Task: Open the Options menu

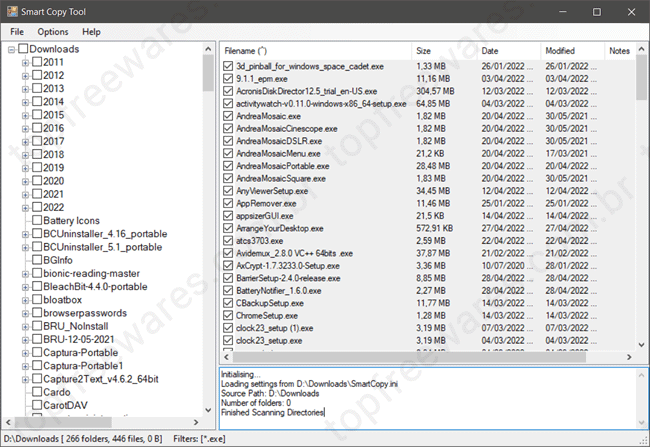Action: [x=53, y=32]
